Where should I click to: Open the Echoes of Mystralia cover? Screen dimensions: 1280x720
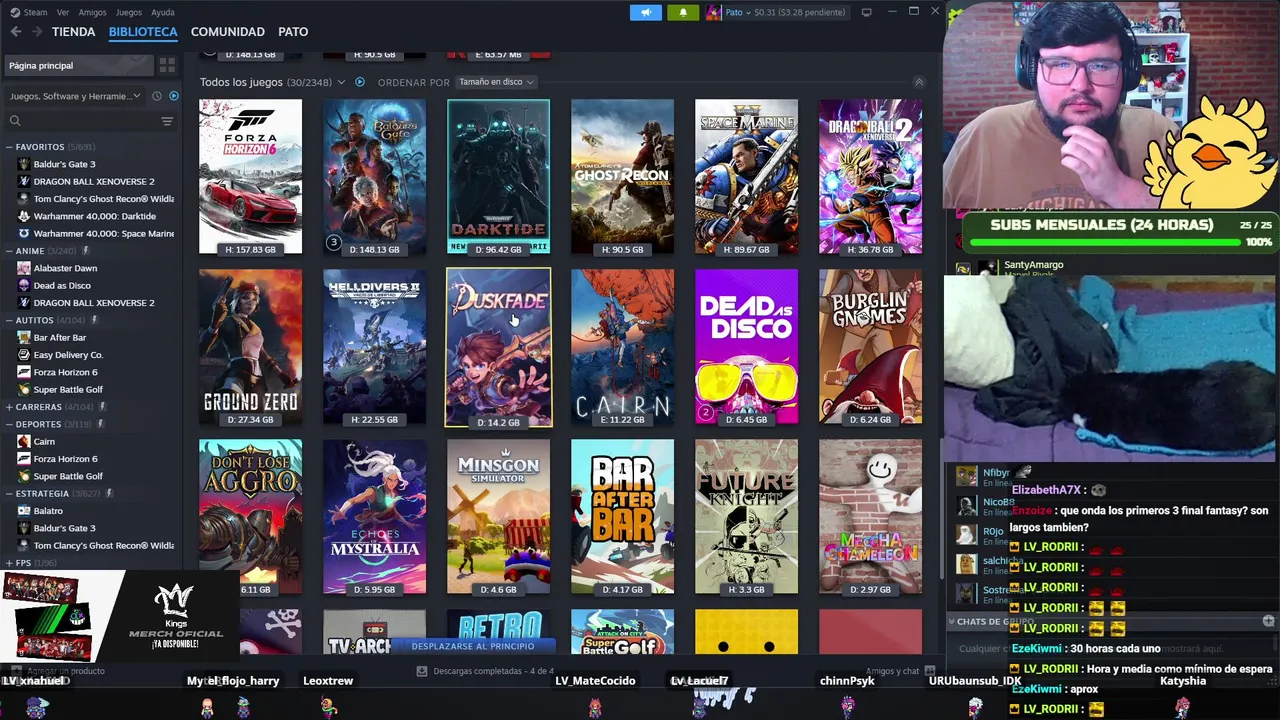(374, 516)
